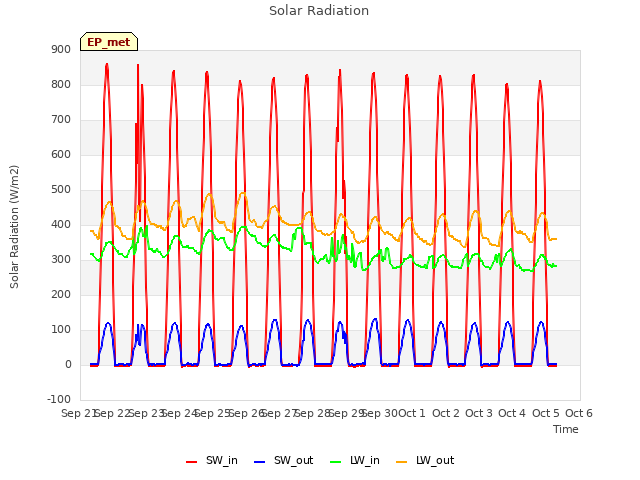640x480 pixels.
Task: Click the EP_met annotation label
Action: point(109,42)
